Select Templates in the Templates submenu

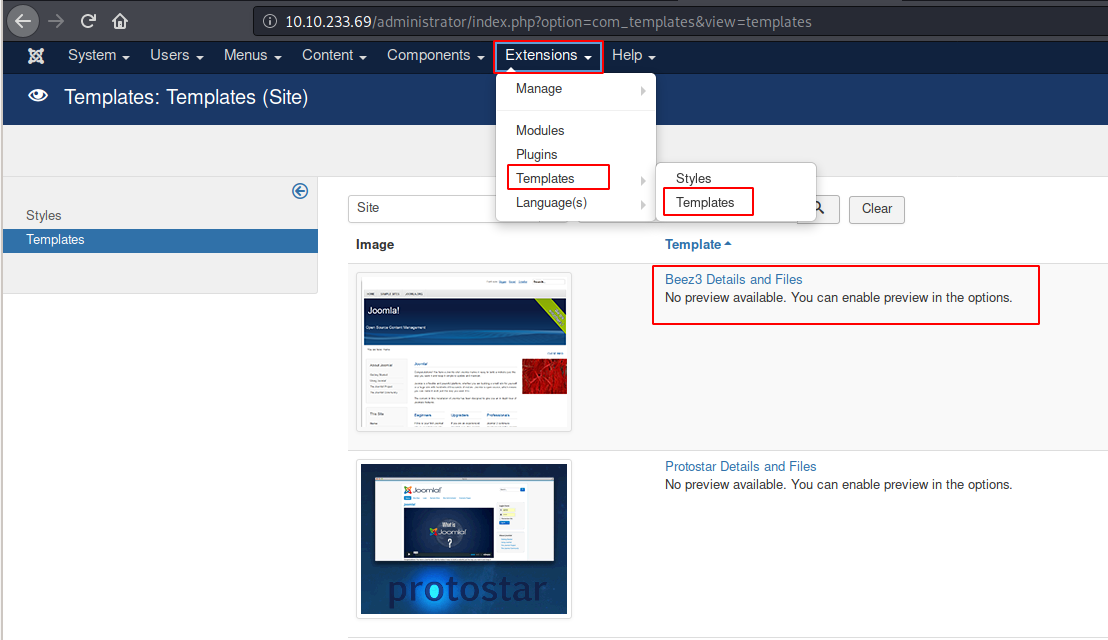coord(705,202)
